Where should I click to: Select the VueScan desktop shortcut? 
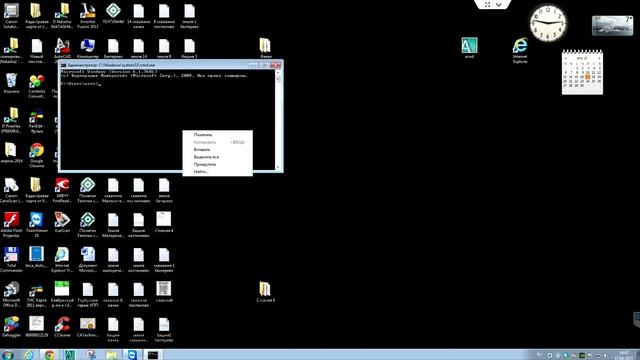tap(62, 223)
